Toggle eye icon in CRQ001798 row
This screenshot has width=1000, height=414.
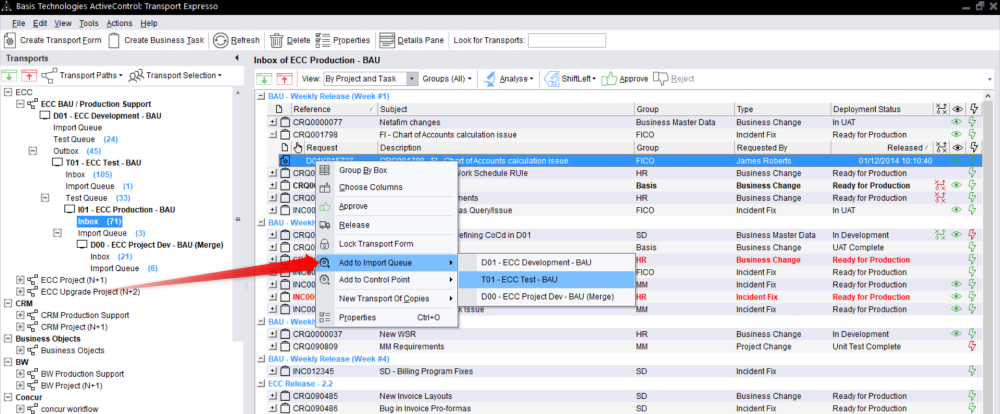pyautogui.click(x=956, y=135)
